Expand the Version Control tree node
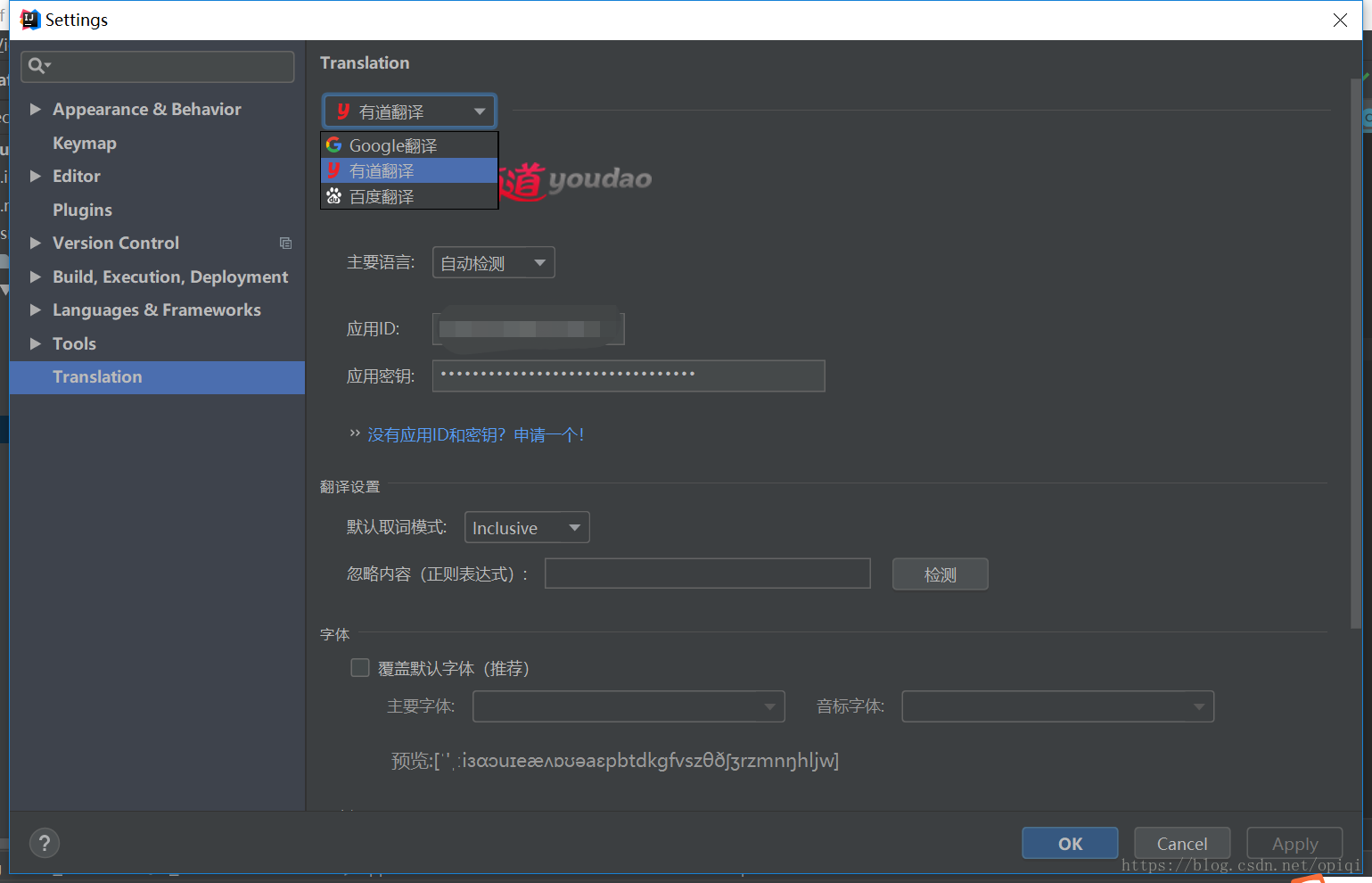This screenshot has height=883, width=1372. tap(36, 243)
